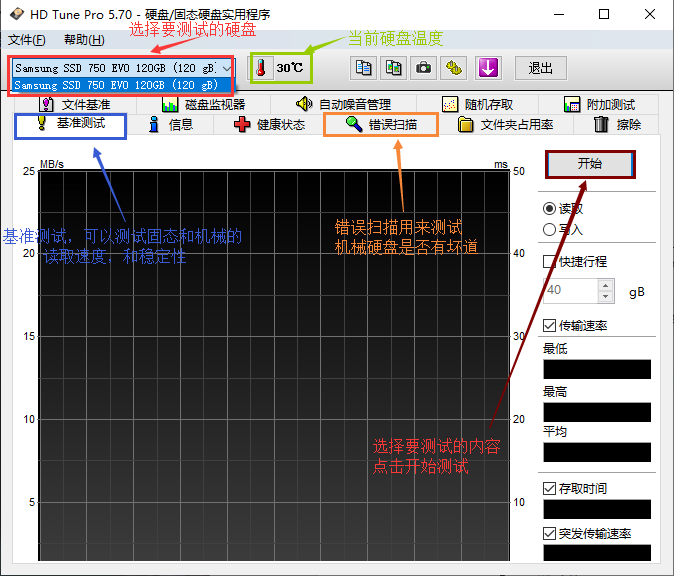Uncheck the 存取时间 checkbox
This screenshot has height=576, width=674.
point(549,488)
